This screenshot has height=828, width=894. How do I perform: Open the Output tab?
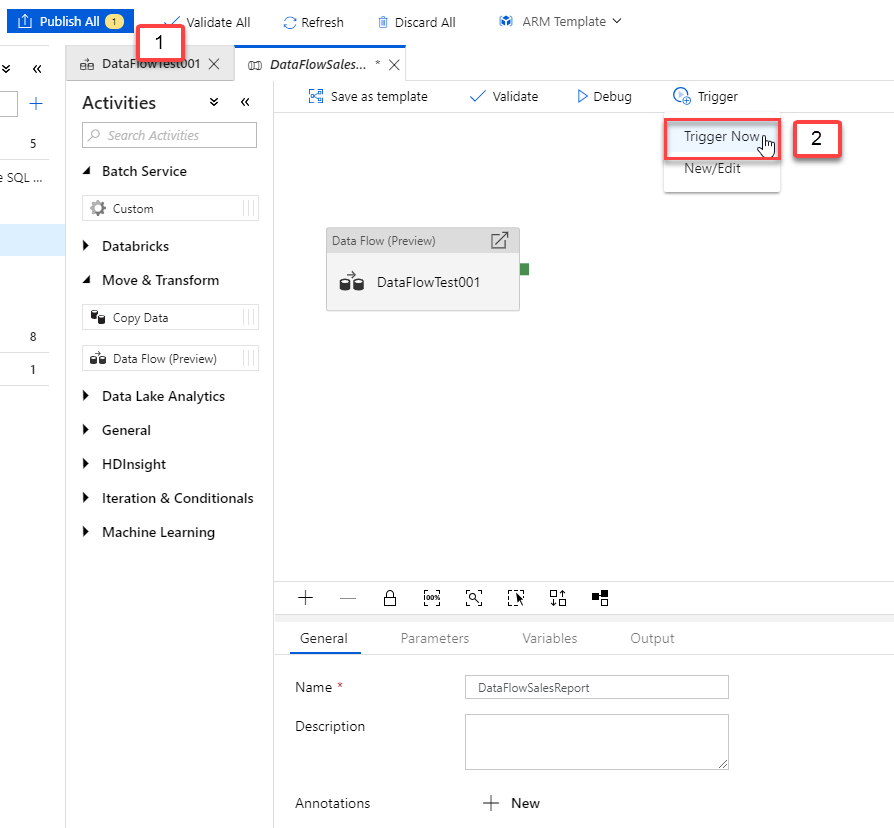[652, 638]
